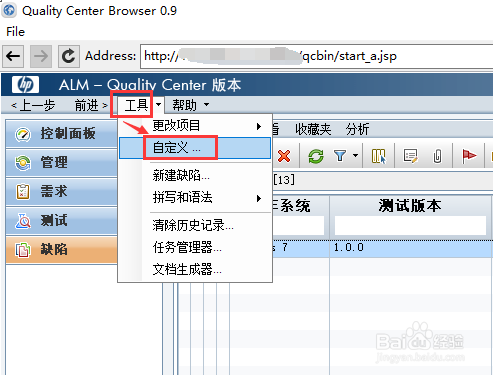Click the 需求 requirements clipboard icon

tap(23, 192)
